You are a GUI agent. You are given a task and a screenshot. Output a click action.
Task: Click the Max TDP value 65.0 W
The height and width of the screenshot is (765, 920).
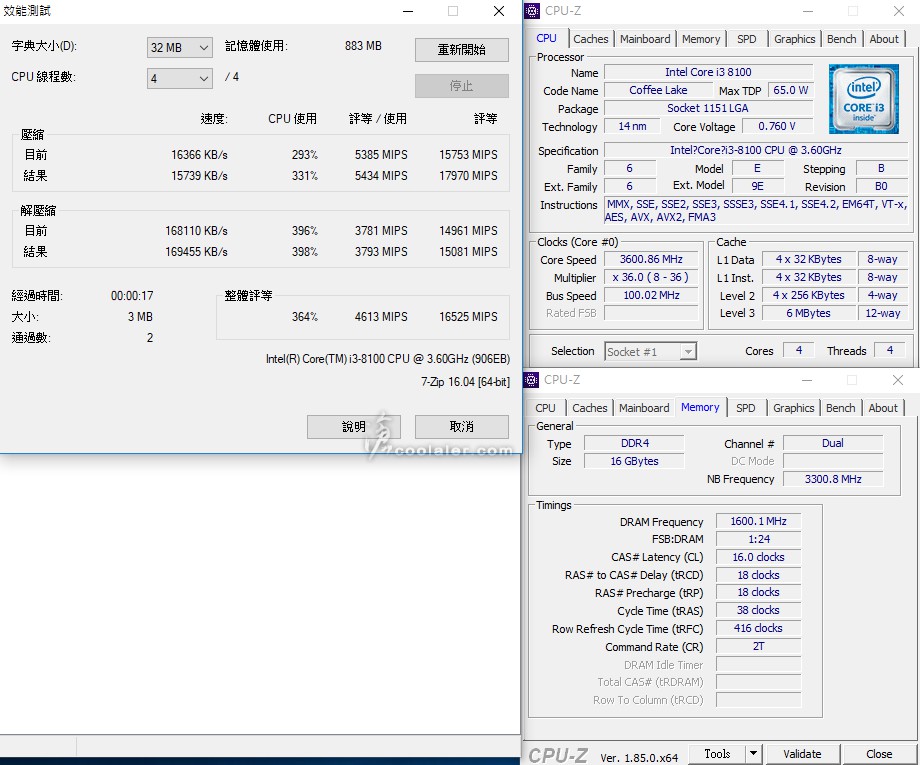tap(790, 90)
